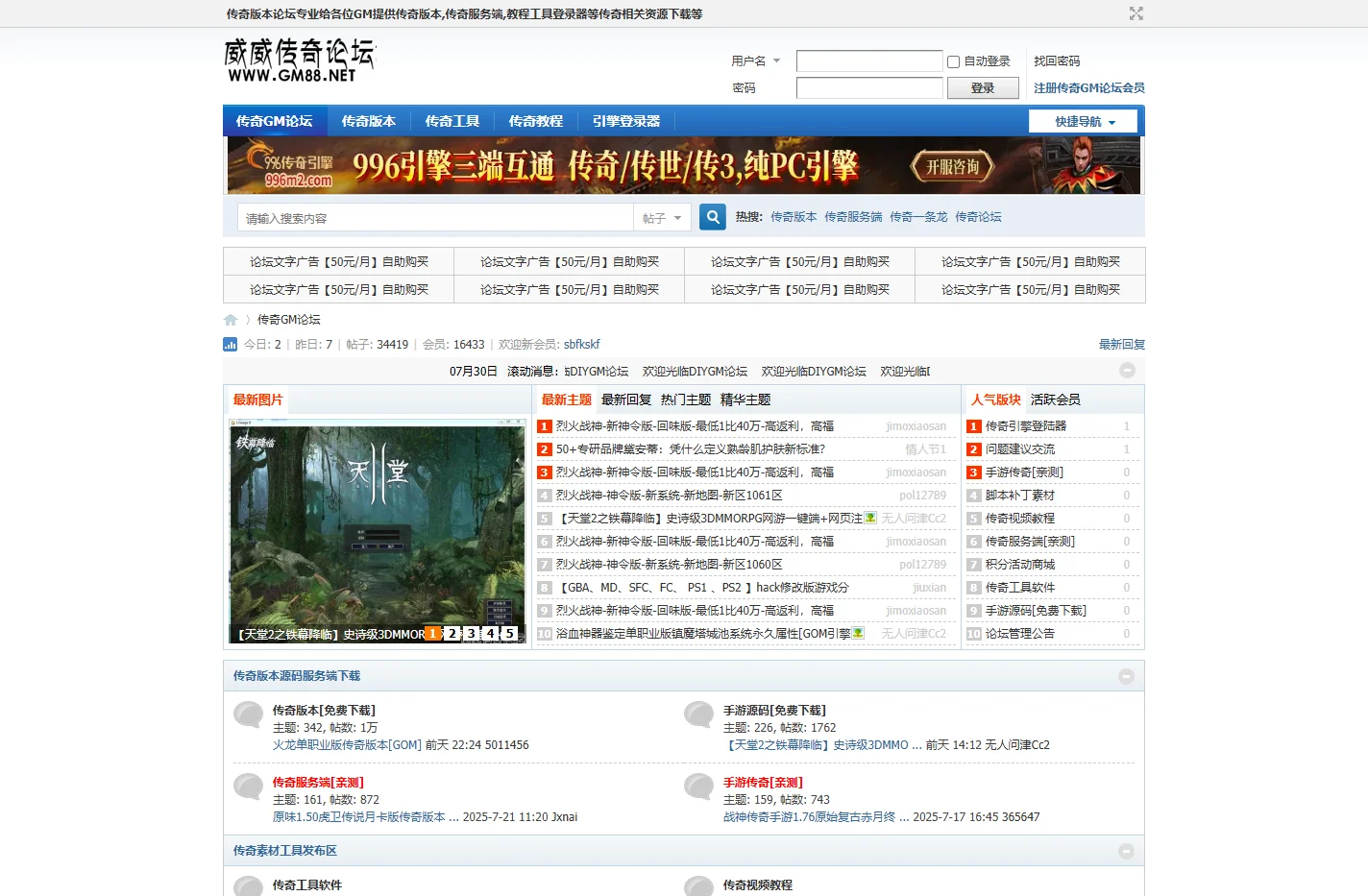Click 注册传奇GM论坛会员 link

click(1089, 87)
